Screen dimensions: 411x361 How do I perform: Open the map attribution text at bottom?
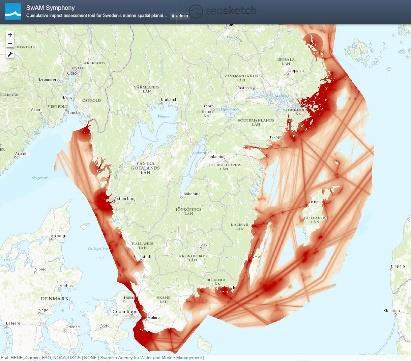102,358
